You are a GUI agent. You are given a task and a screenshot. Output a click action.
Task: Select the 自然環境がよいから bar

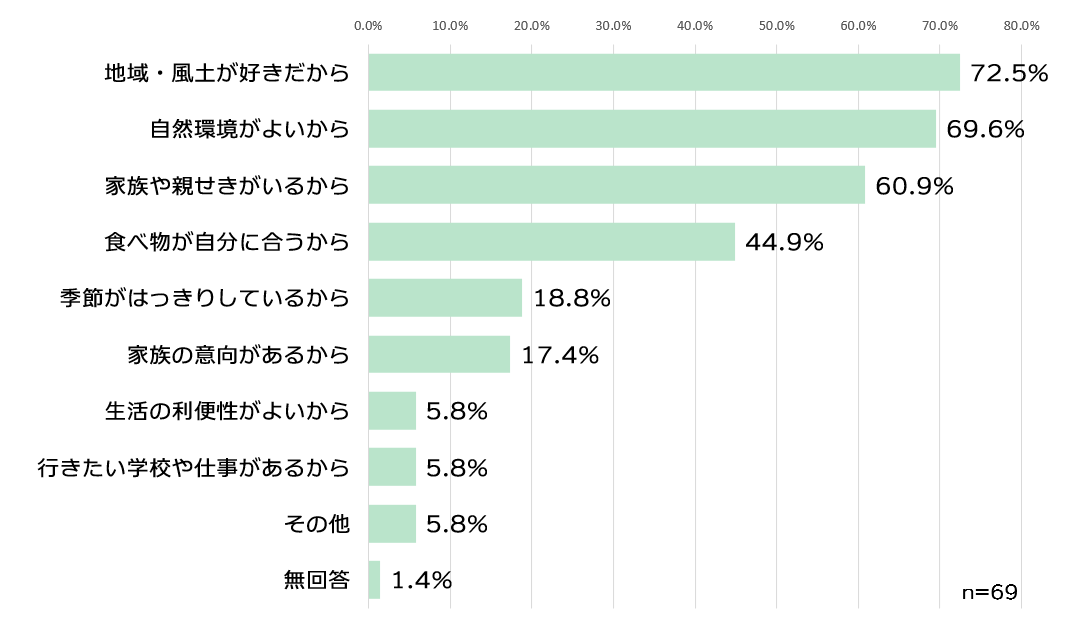651,129
